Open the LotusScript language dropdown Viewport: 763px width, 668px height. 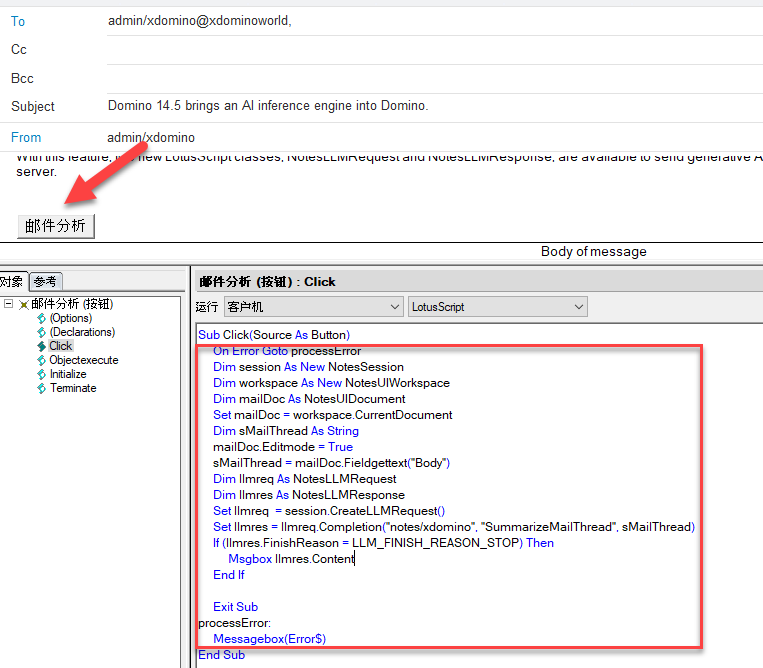click(497, 307)
